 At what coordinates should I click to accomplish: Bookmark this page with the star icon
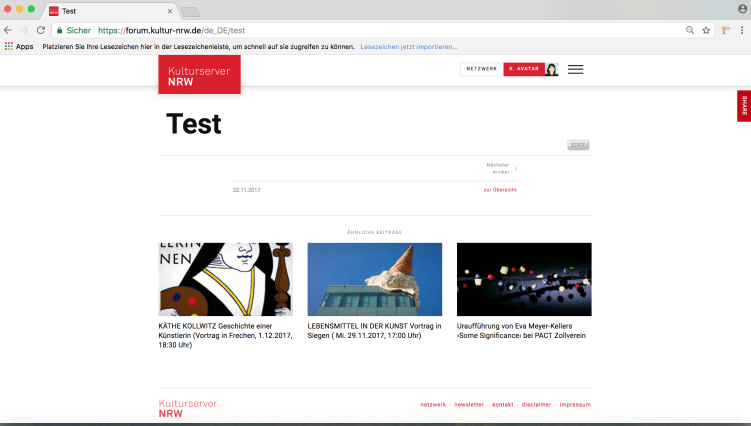(705, 31)
